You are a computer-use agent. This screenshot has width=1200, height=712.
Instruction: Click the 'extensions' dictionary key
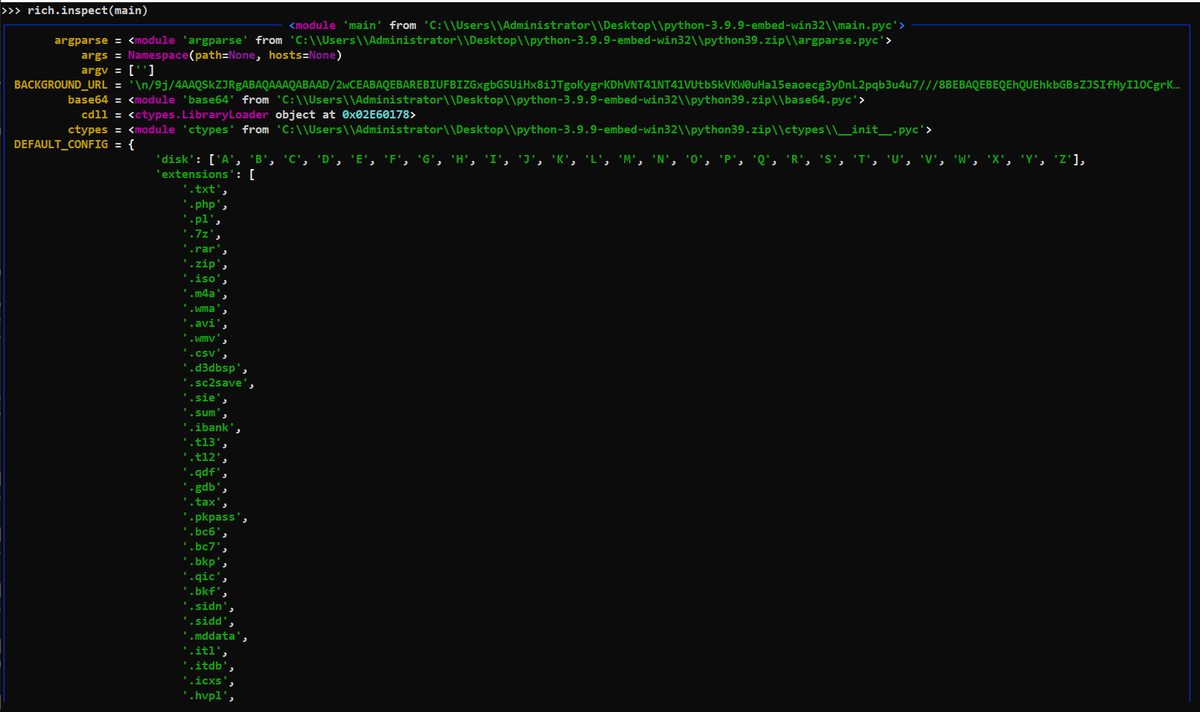point(198,175)
